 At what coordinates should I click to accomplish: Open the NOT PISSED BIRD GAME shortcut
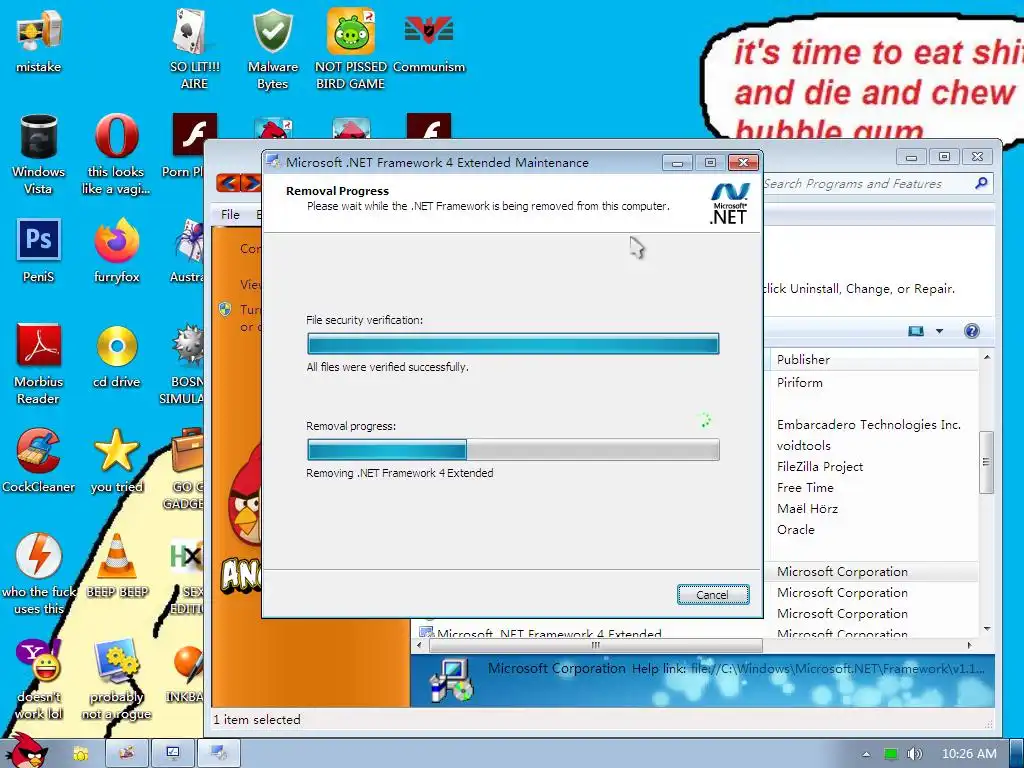click(351, 50)
